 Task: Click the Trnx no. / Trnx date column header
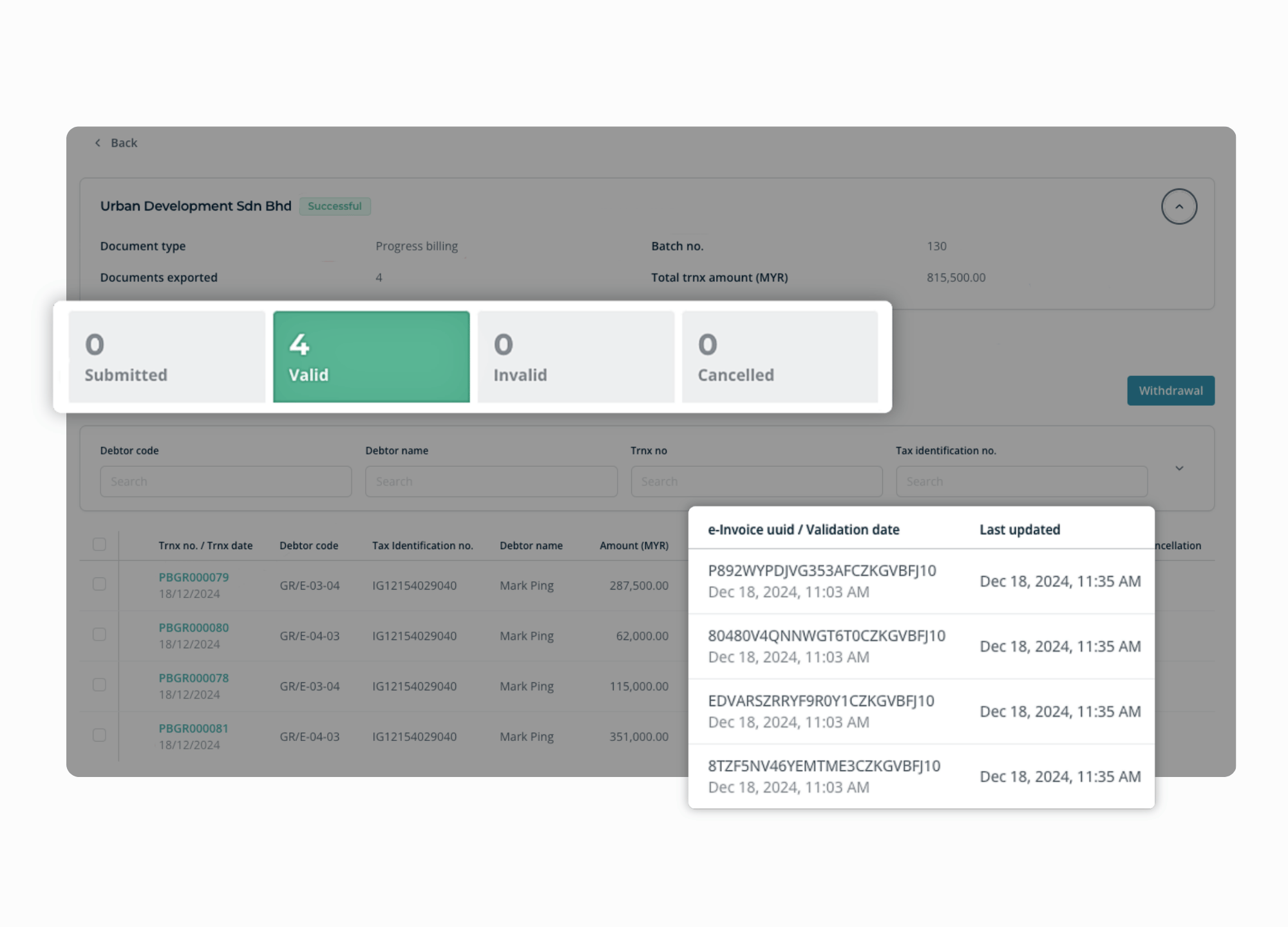pos(205,546)
